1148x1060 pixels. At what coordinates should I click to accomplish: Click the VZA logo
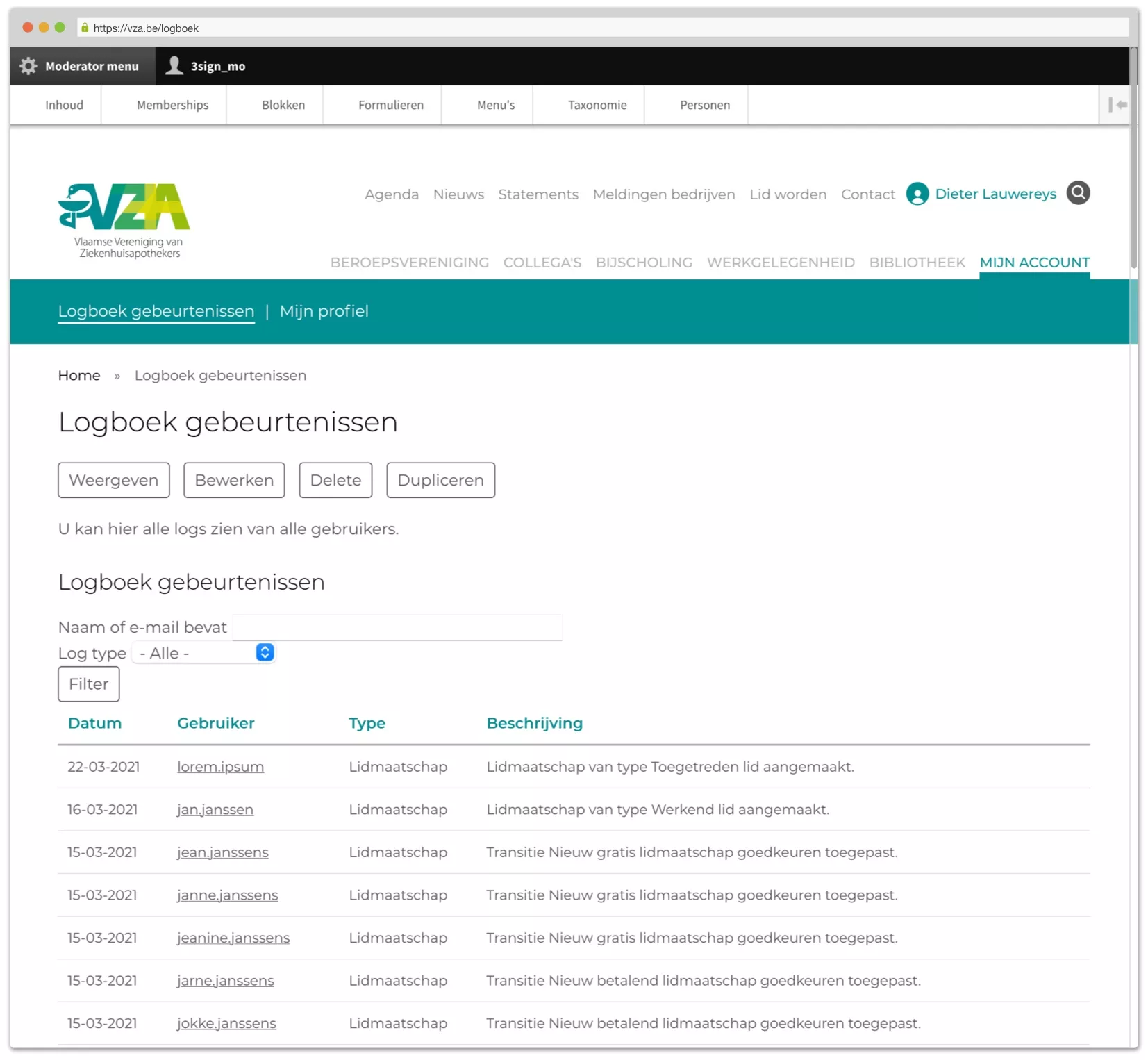124,220
